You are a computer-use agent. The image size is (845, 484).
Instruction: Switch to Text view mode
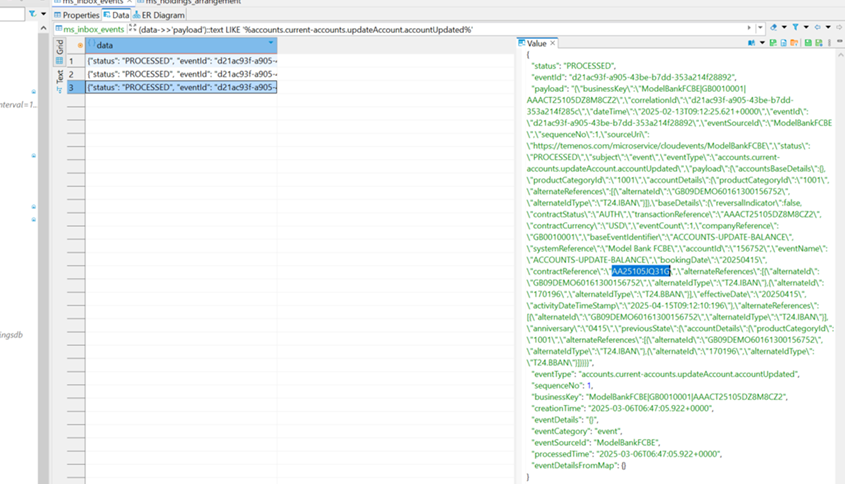[59, 75]
